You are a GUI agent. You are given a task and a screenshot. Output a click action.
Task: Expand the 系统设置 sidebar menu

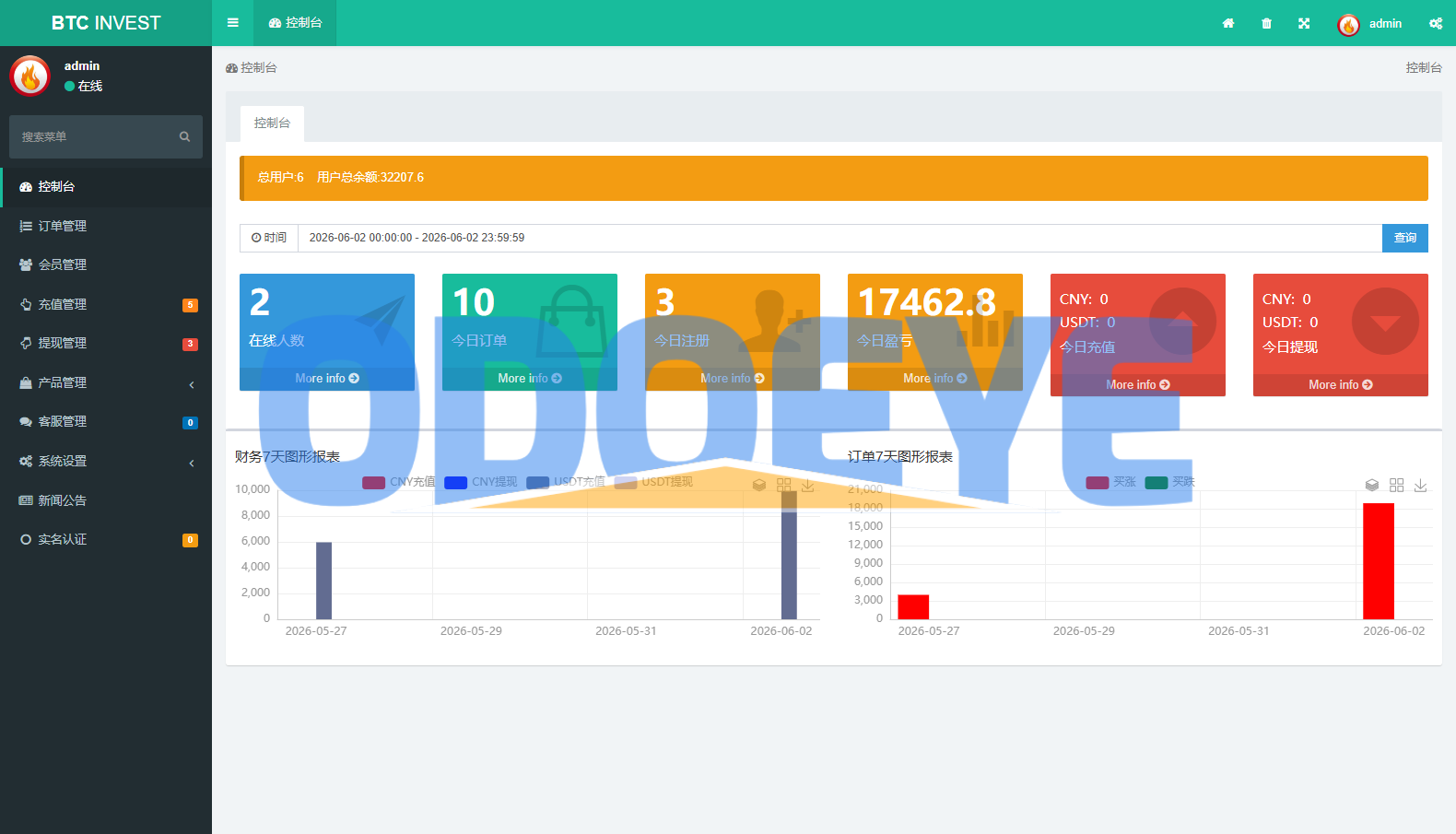tap(106, 461)
